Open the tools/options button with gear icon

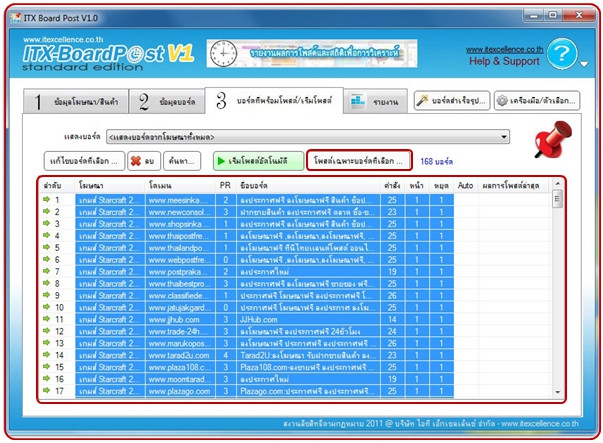click(x=537, y=101)
